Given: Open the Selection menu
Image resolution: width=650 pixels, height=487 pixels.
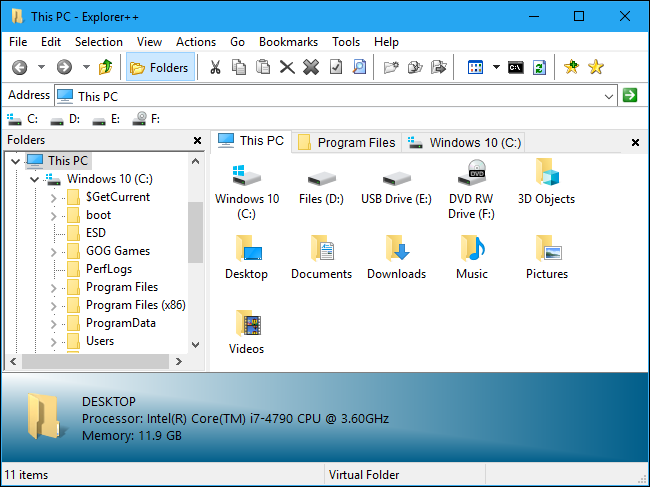Looking at the screenshot, I should (99, 42).
